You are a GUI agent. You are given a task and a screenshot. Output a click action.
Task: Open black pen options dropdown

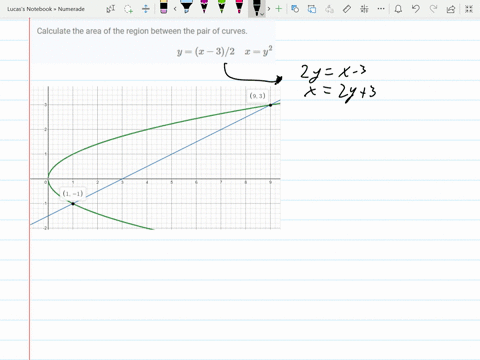[x=263, y=14]
